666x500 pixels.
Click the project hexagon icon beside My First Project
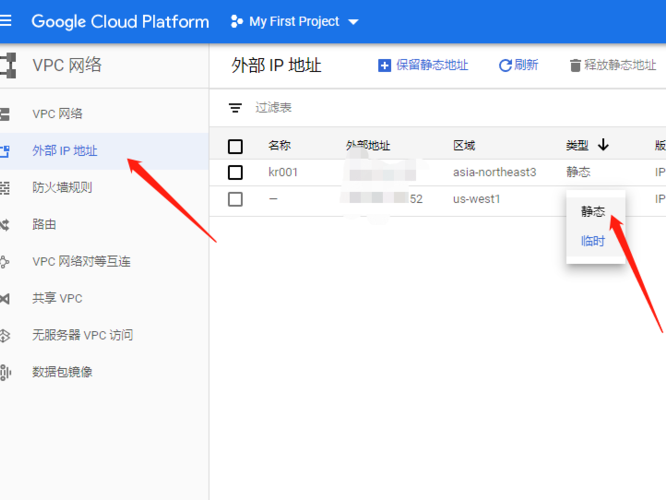pos(237,21)
